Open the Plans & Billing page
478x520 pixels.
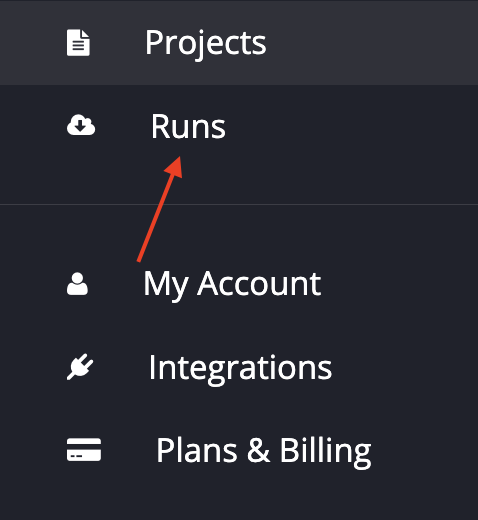pyautogui.click(x=239, y=450)
